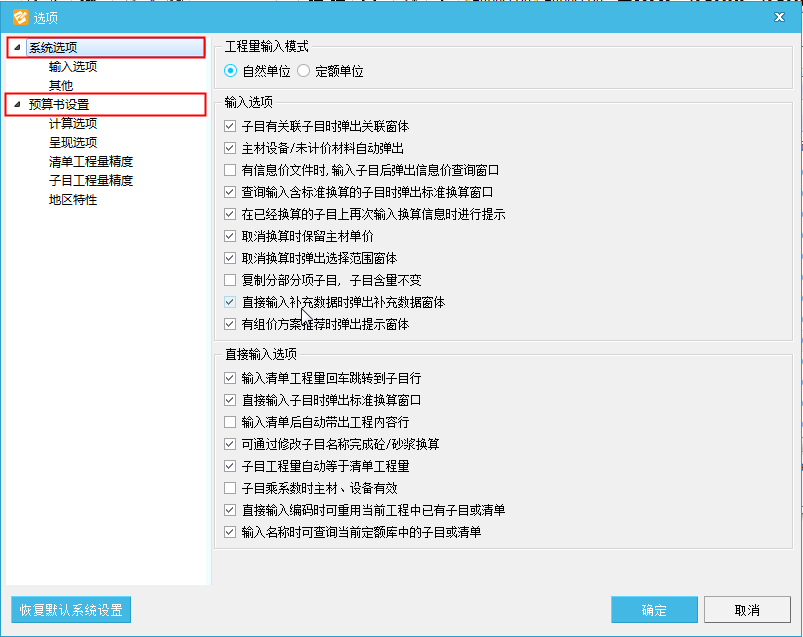Select 输入选项 in the tree

[73, 67]
